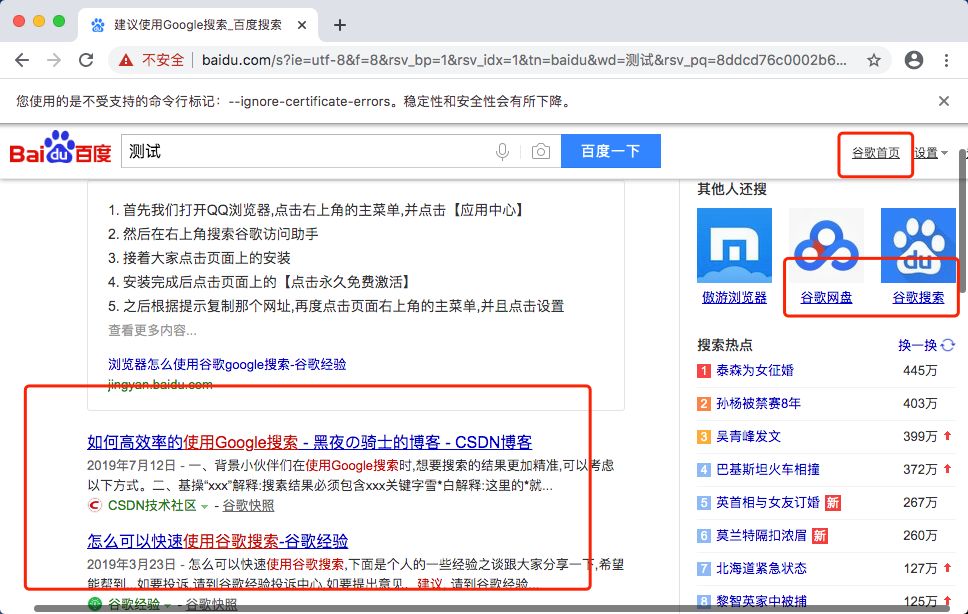Click the 谷歌网盘 thumbnail image
The width and height of the screenshot is (968, 614).
(x=826, y=245)
